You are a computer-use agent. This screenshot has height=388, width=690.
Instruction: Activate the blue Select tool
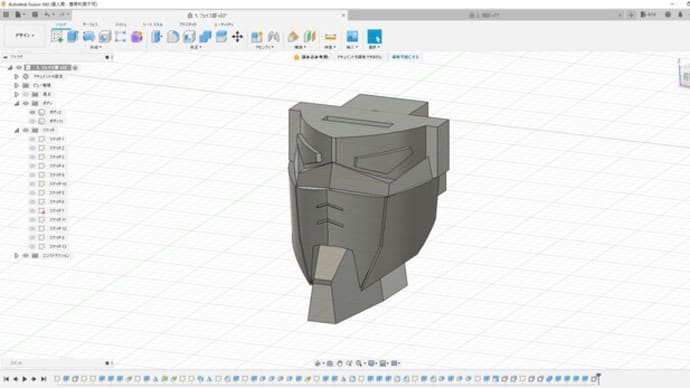tap(374, 37)
